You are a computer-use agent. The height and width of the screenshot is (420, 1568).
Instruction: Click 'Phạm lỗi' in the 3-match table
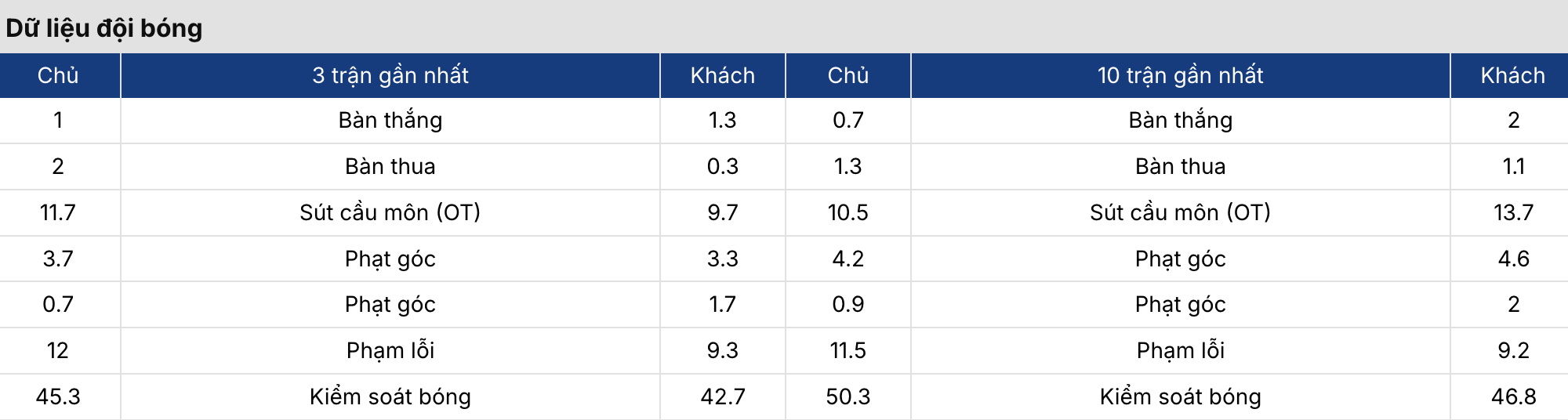(x=390, y=350)
